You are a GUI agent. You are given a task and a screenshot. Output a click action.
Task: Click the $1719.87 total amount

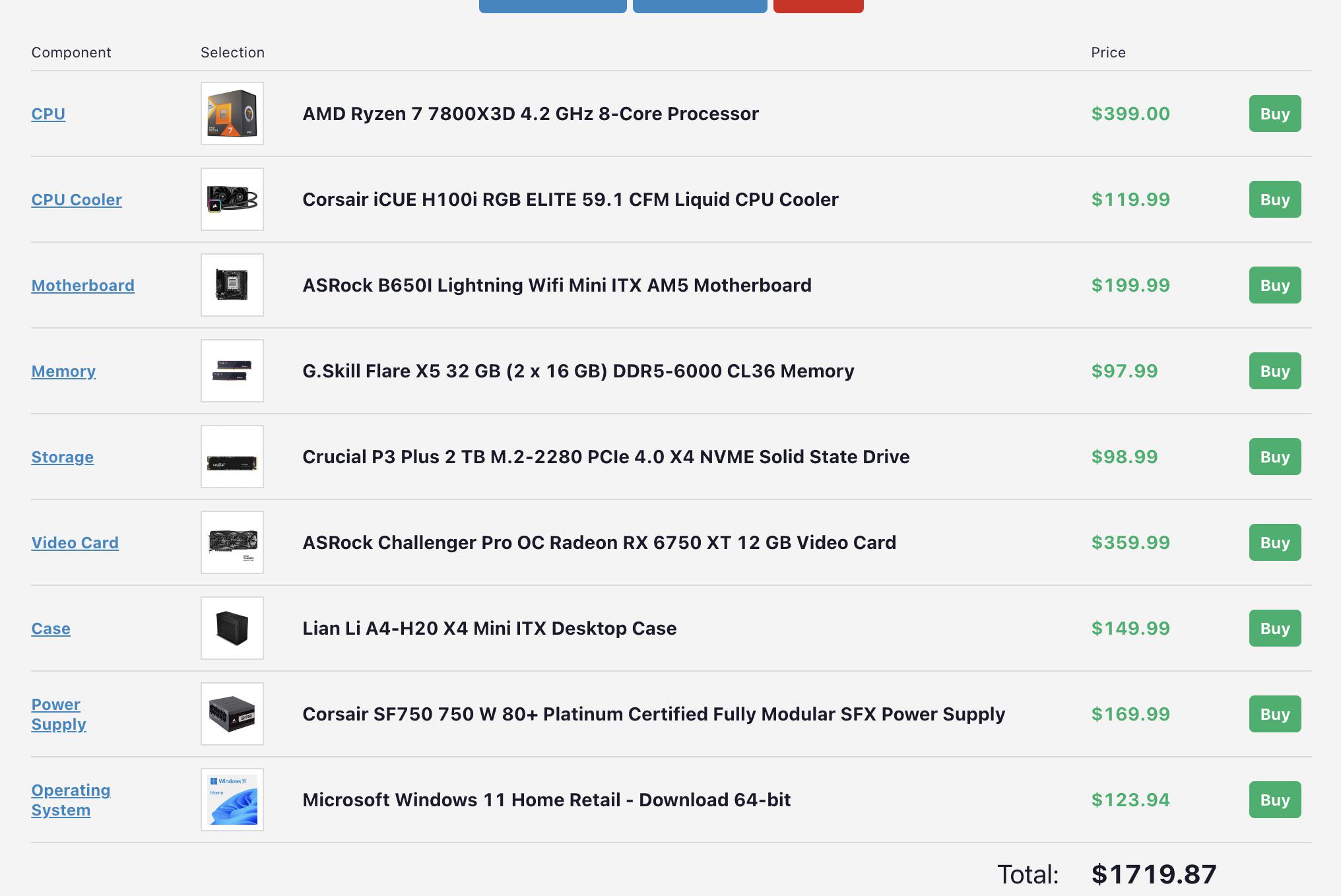[x=1154, y=874]
